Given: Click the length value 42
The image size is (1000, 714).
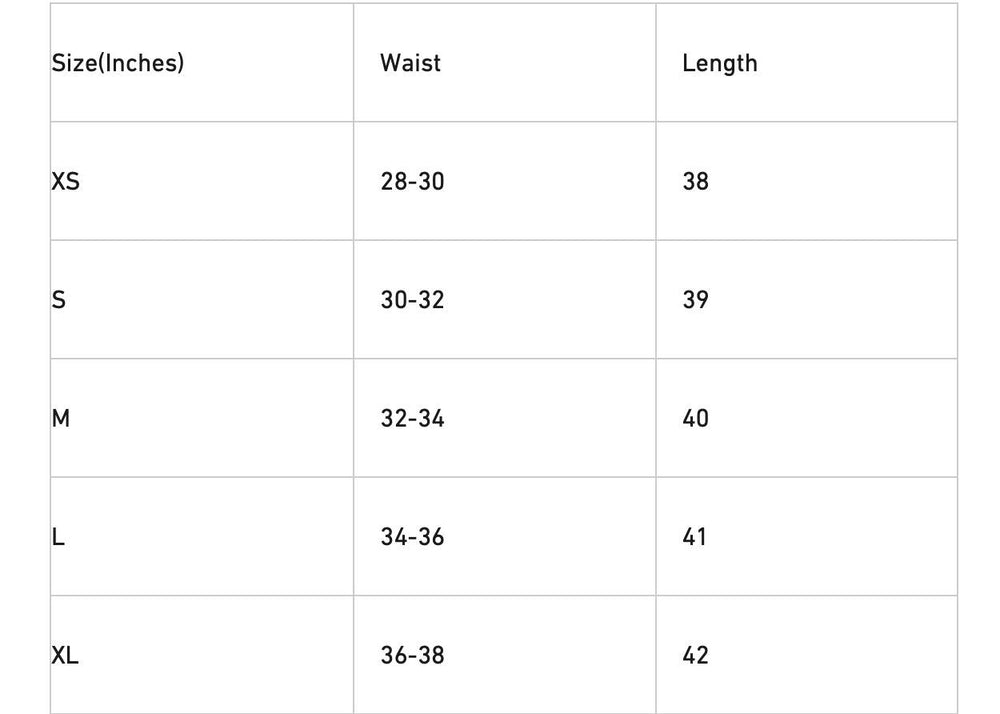Looking at the screenshot, I should click(x=695, y=656).
